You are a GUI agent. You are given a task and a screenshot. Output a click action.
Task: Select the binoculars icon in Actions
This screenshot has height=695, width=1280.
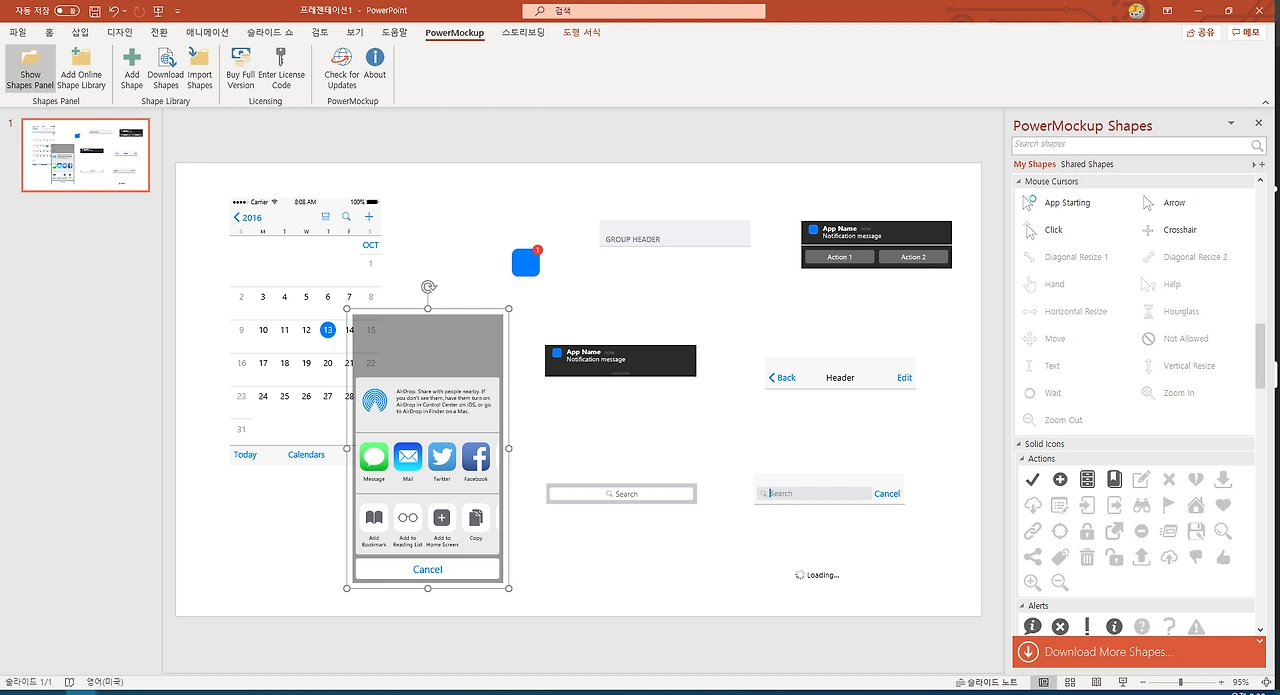(1141, 505)
